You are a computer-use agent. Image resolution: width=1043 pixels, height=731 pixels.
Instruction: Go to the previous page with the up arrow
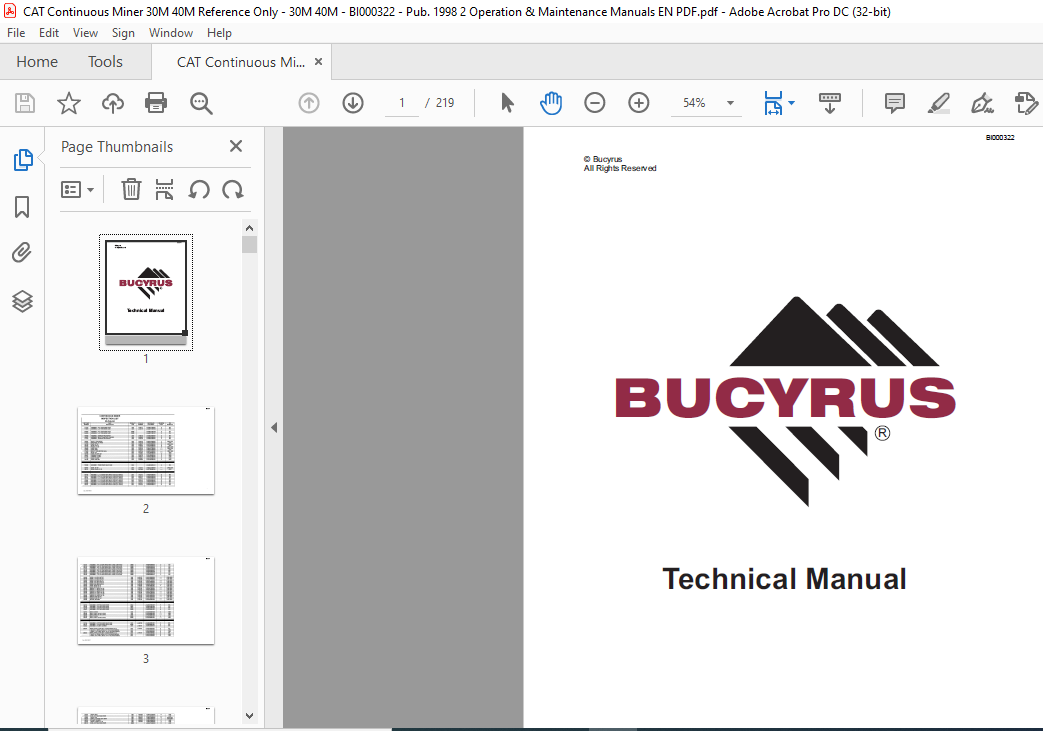(x=309, y=103)
